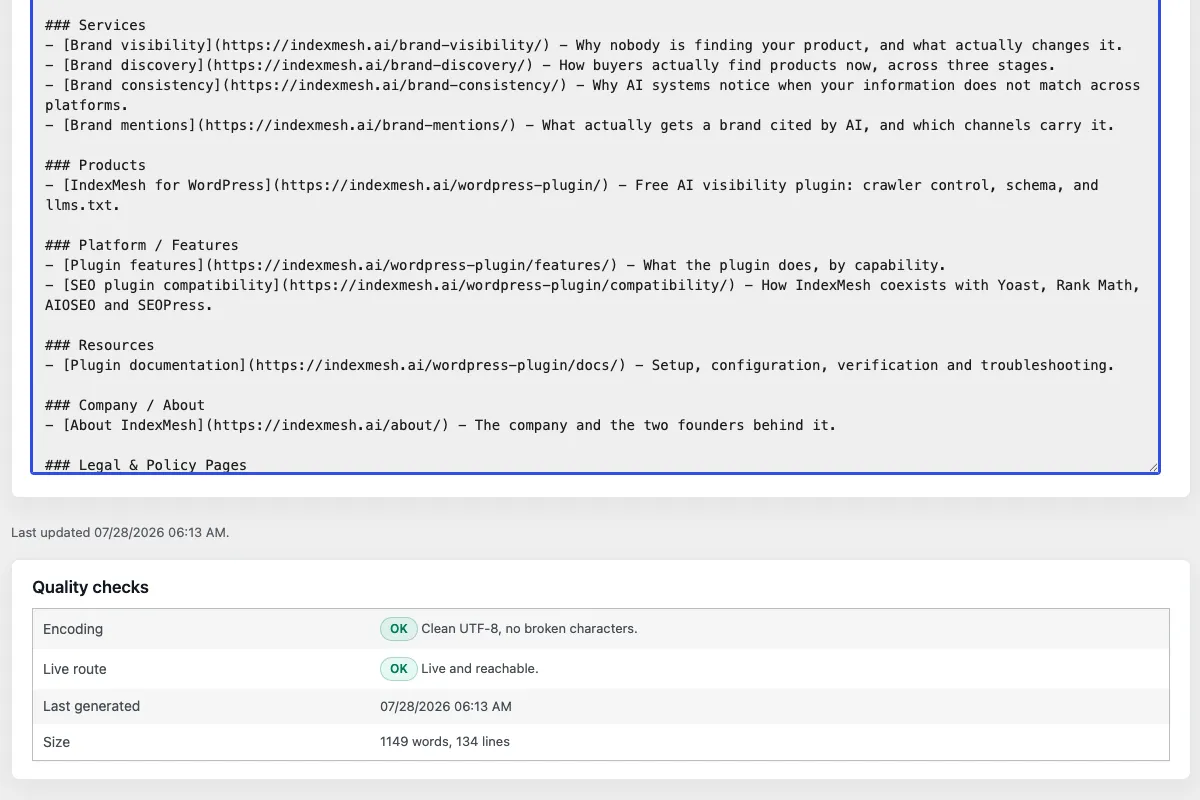Grab the textarea resize handle corner
This screenshot has height=800, width=1200.
coord(1153,466)
